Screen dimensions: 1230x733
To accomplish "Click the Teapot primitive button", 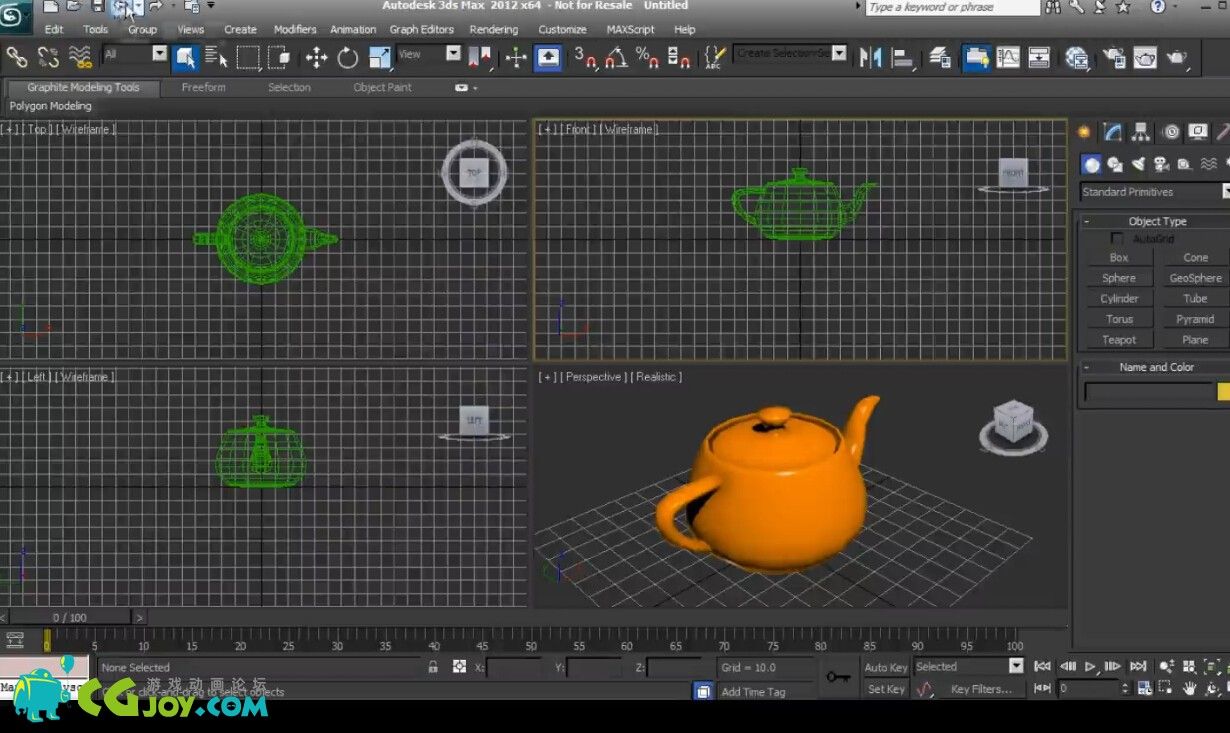I will point(1119,340).
